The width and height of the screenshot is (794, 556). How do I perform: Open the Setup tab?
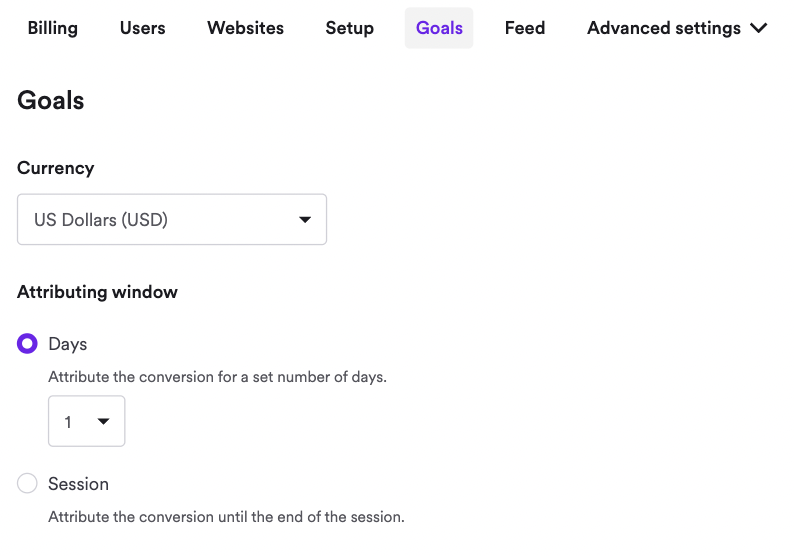click(x=349, y=28)
